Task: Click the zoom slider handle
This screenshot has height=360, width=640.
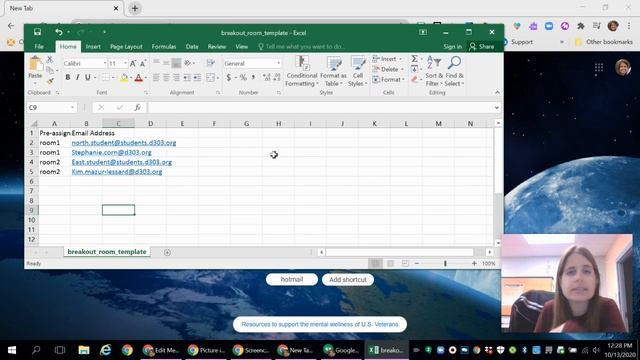Action: [x=445, y=264]
